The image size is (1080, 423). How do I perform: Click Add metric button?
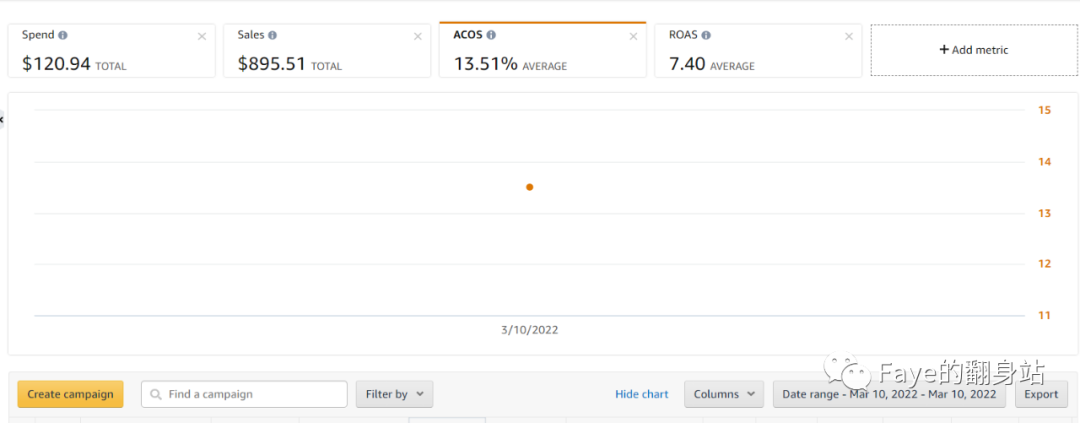click(974, 50)
